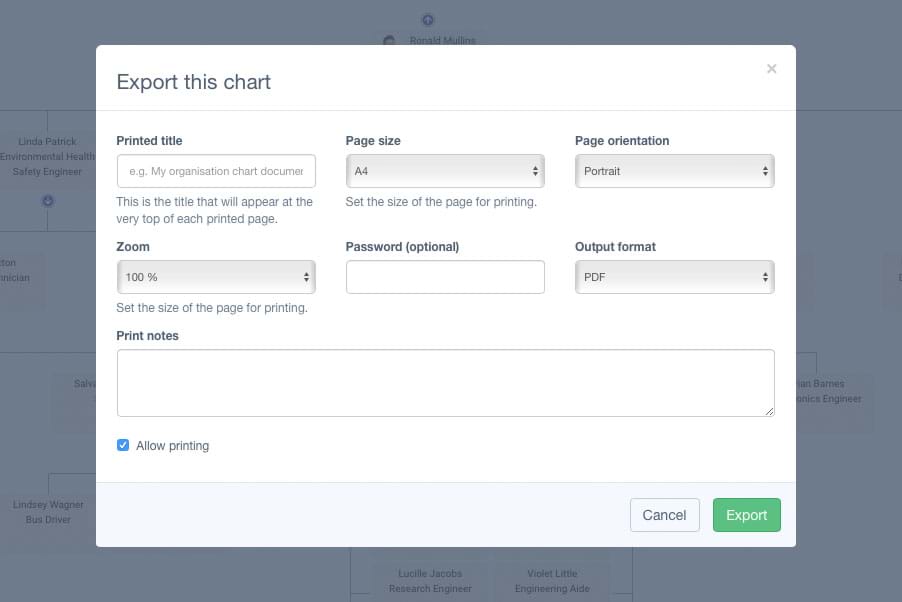The height and width of the screenshot is (602, 902).
Task: Click inside the Print notes text area
Action: pos(445,382)
